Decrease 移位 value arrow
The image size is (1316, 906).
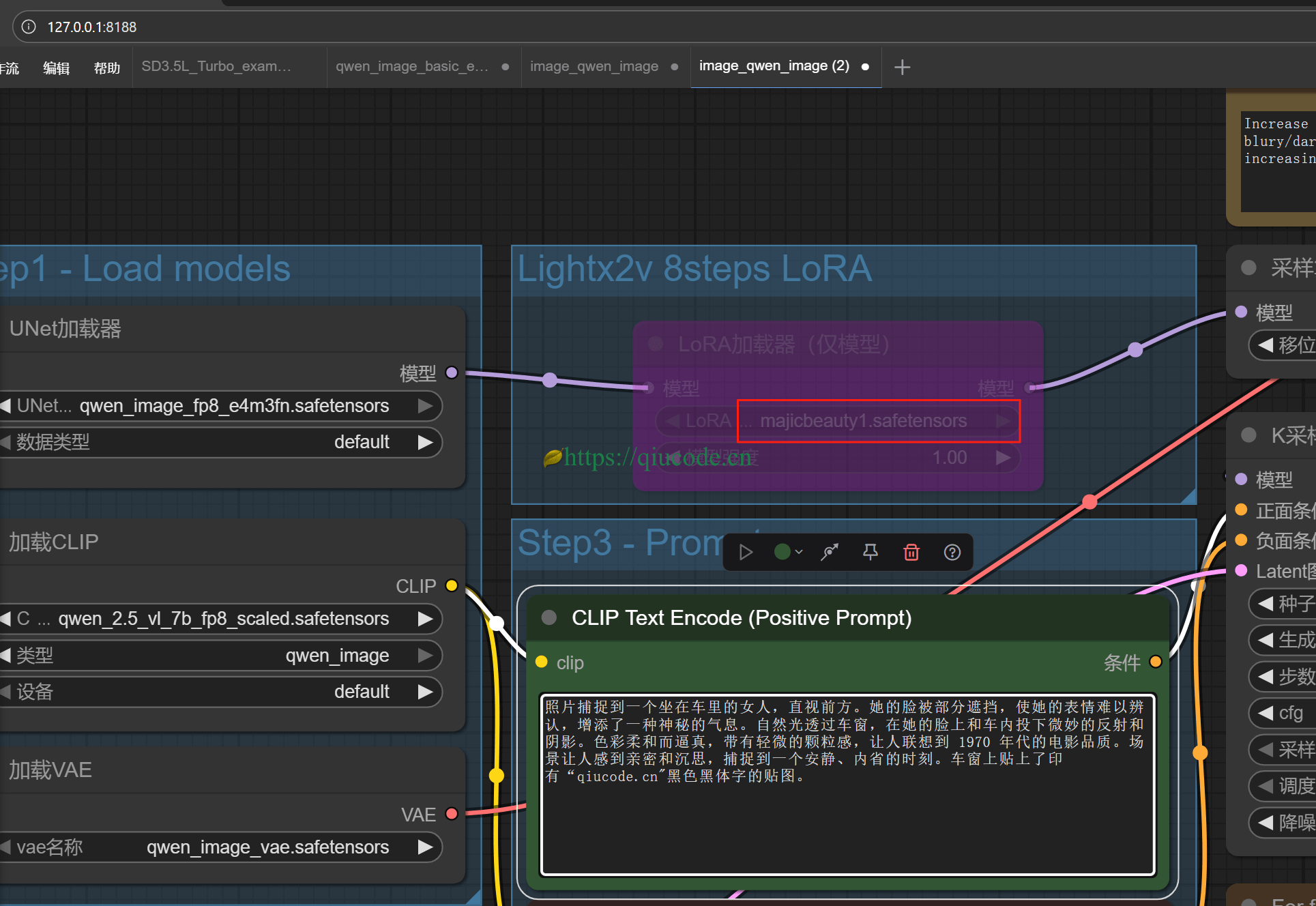pyautogui.click(x=1266, y=345)
